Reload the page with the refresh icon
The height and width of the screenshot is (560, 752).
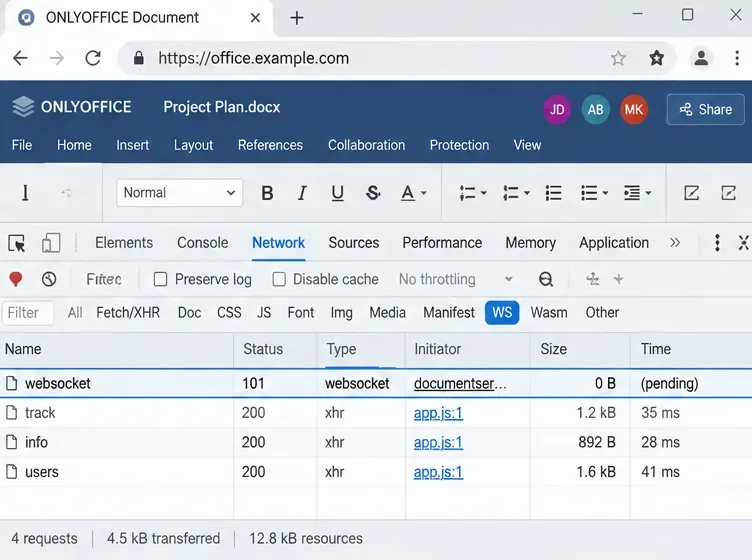click(x=93, y=58)
